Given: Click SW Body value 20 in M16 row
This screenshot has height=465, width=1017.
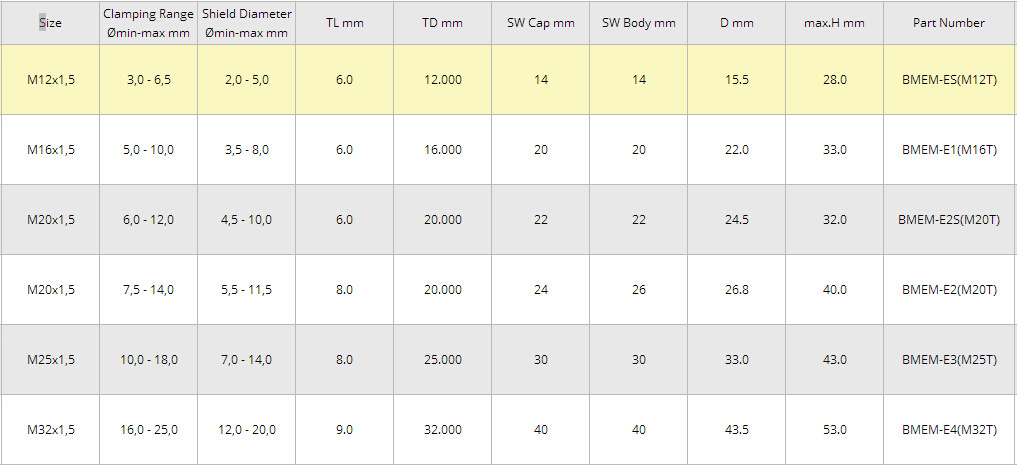Looking at the screenshot, I should coord(639,150).
